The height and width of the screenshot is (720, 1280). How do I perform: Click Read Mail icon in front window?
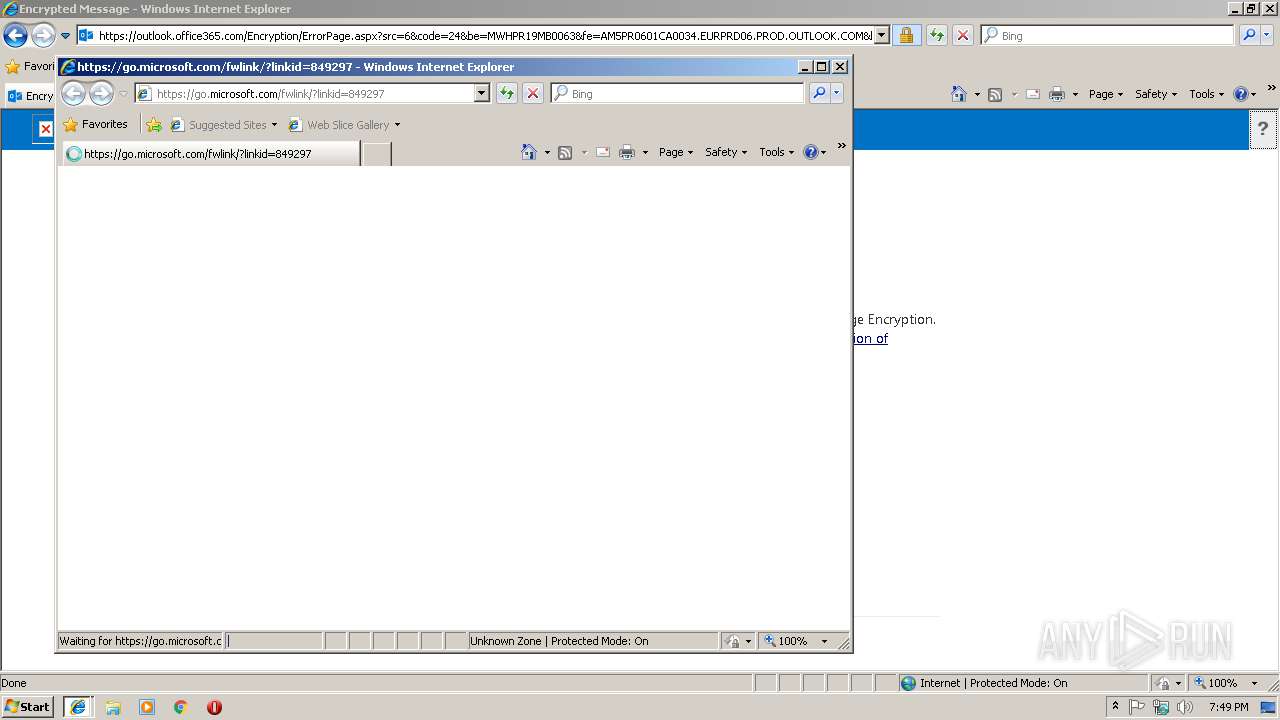click(603, 152)
